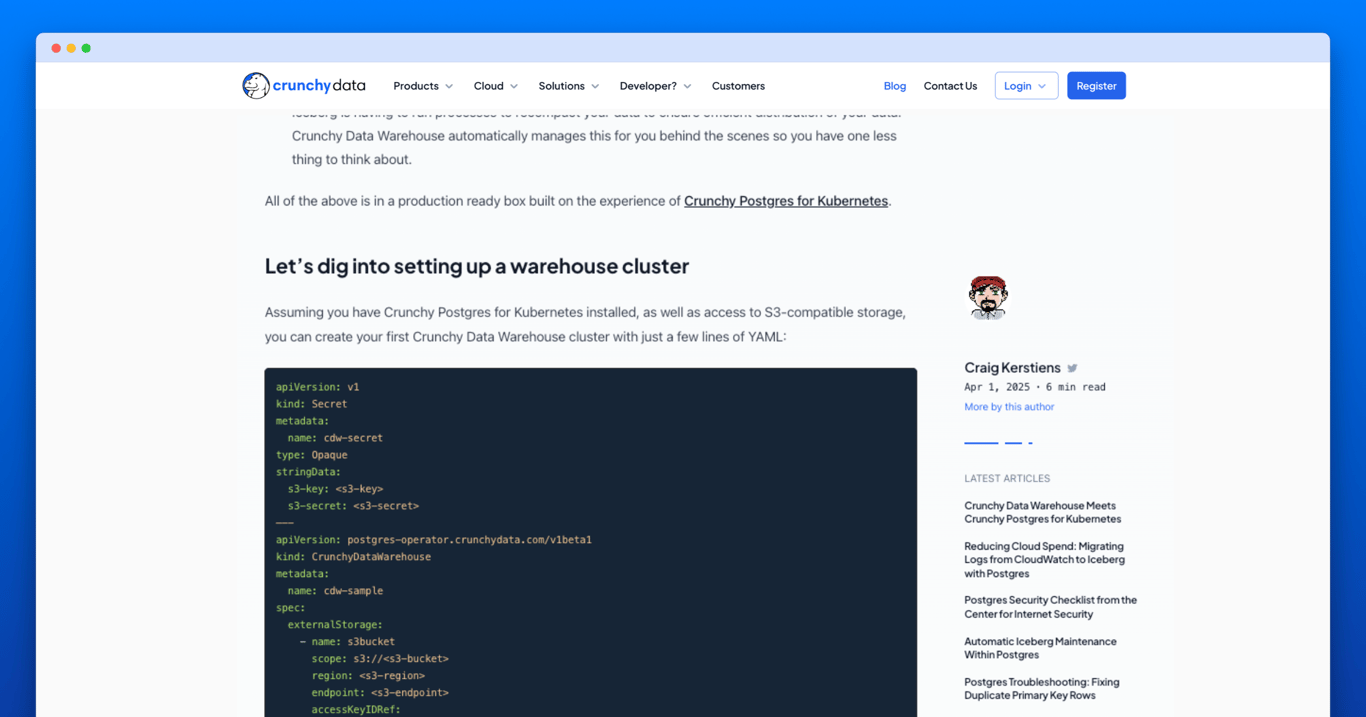The width and height of the screenshot is (1366, 717).
Task: Click the blue Register button
Action: (1096, 86)
